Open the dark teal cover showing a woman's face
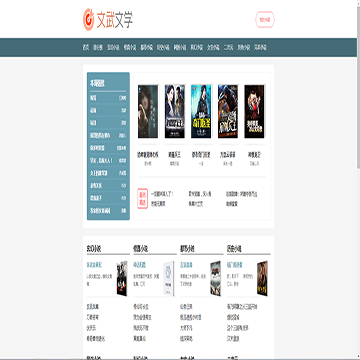360x360 pixels. [148, 111]
